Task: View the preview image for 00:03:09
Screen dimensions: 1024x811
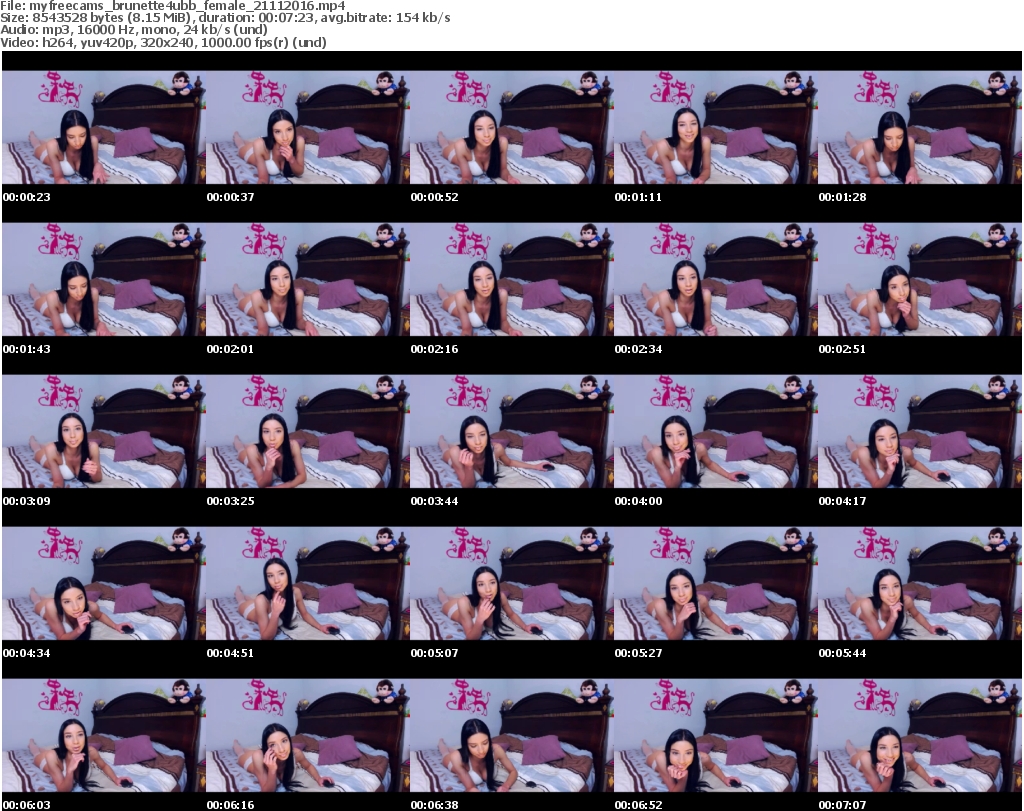Action: point(104,432)
